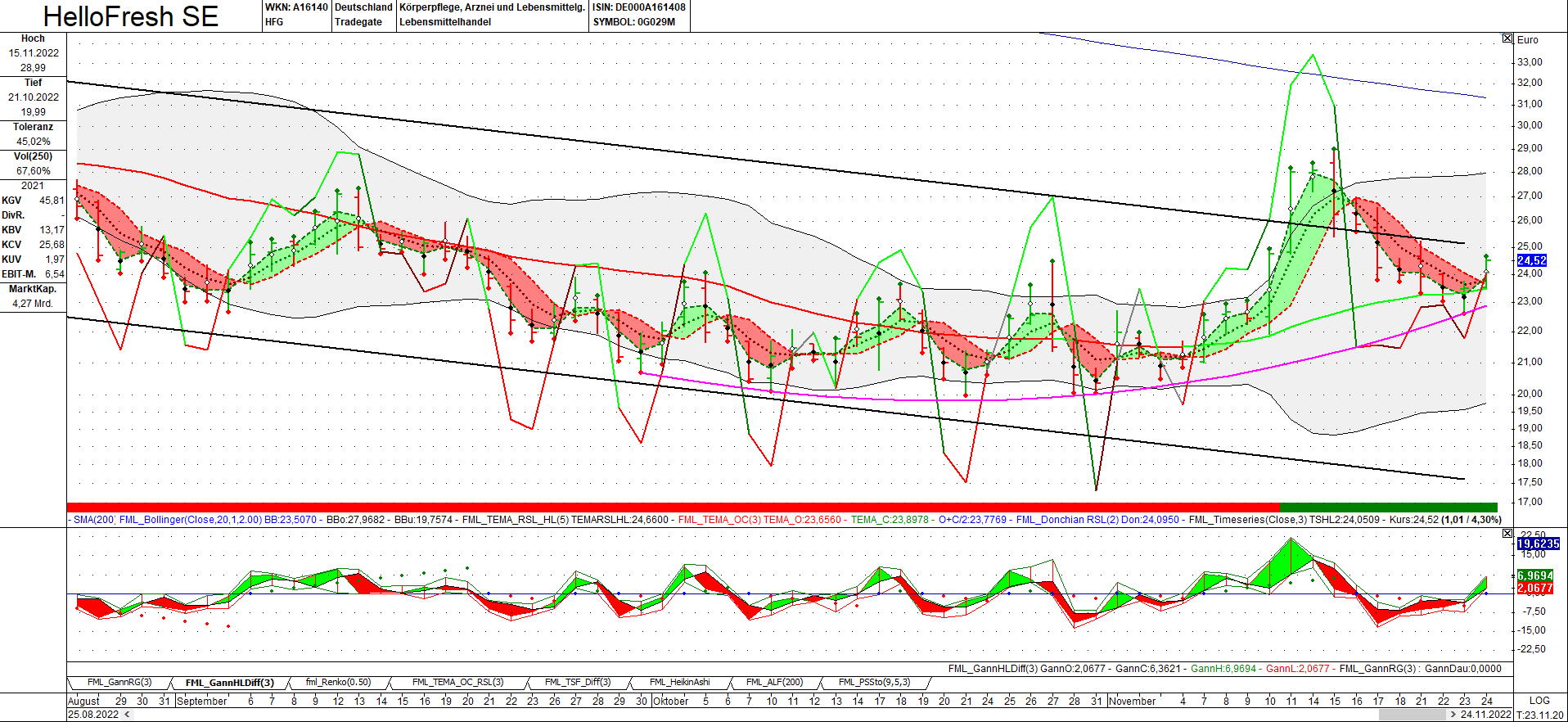The height and width of the screenshot is (722, 1568).
Task: Click the November label on the time axis
Action: click(1132, 701)
